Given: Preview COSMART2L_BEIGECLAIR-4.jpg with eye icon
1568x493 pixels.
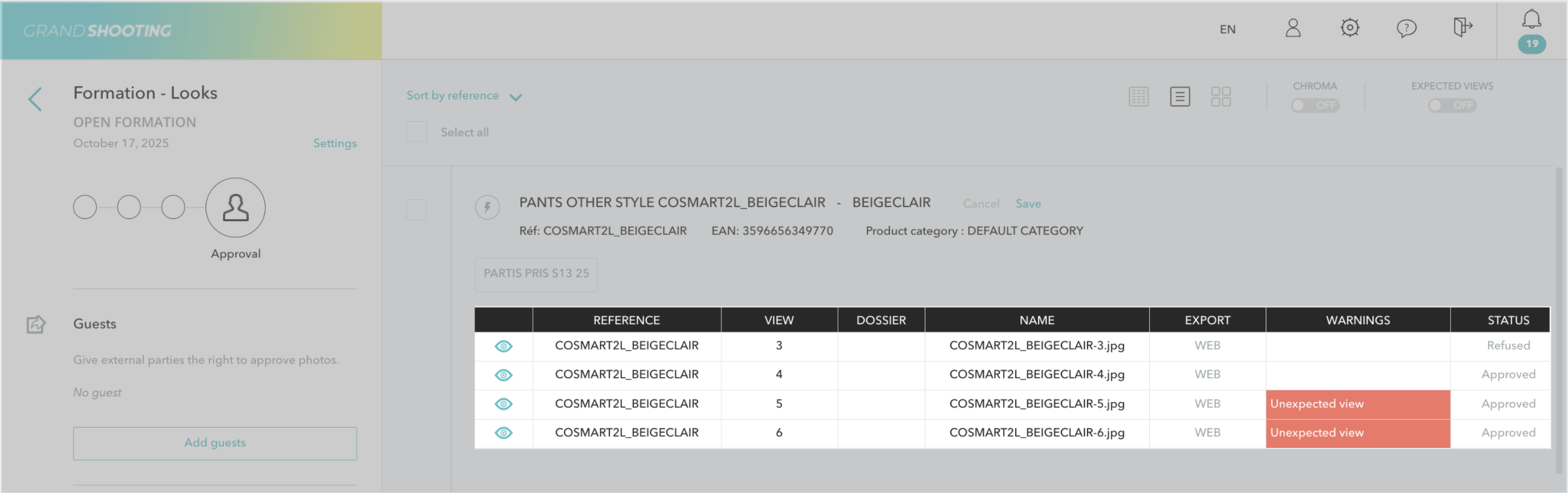Looking at the screenshot, I should pos(503,375).
